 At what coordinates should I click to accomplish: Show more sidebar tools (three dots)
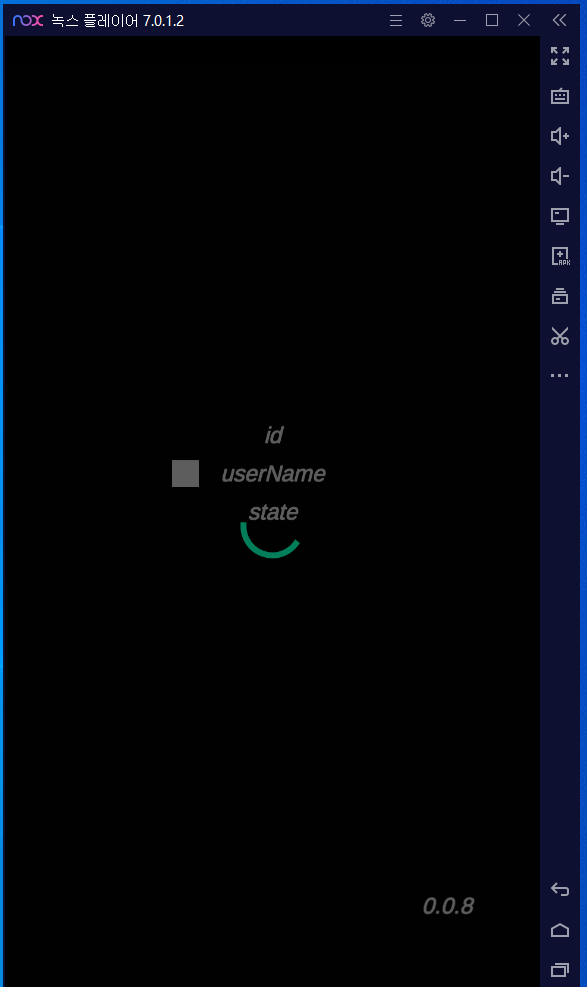(x=559, y=376)
